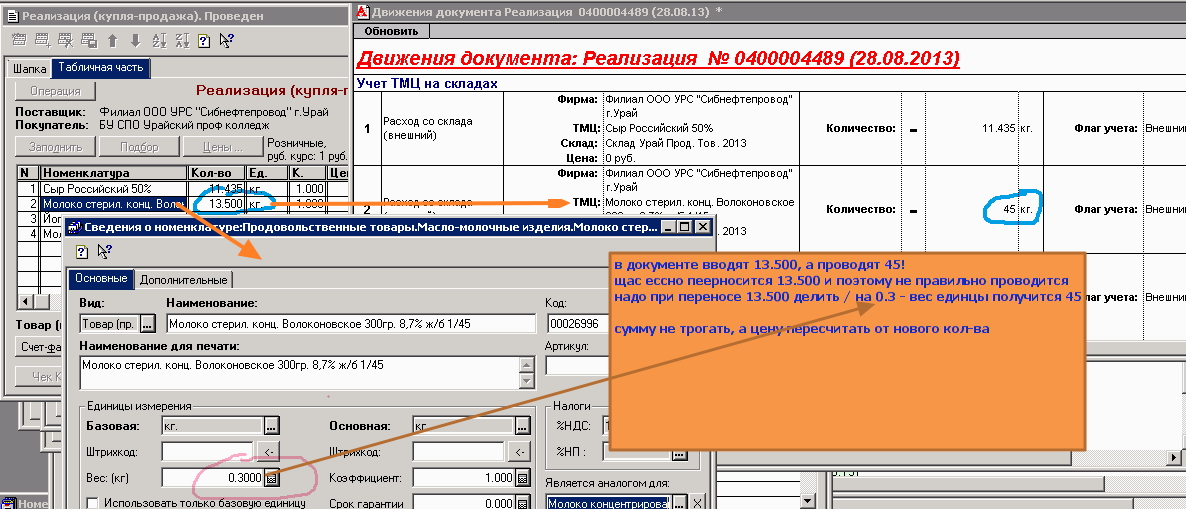This screenshot has height=509, width=1186.
Task: Open calculator button next to Вес field
Action: pyautogui.click(x=271, y=479)
